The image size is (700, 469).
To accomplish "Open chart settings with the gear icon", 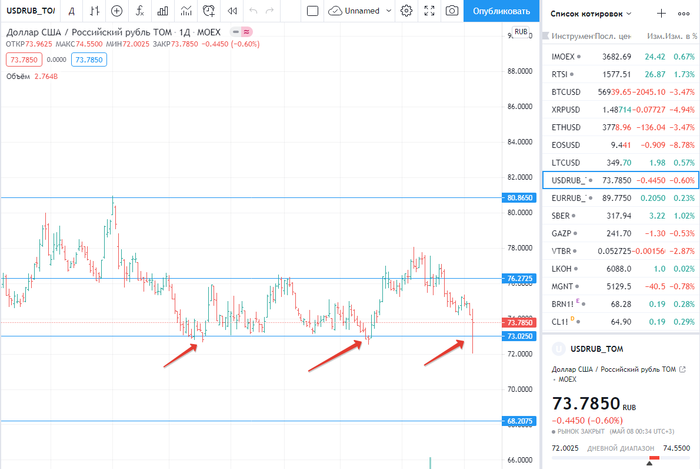I will (406, 11).
